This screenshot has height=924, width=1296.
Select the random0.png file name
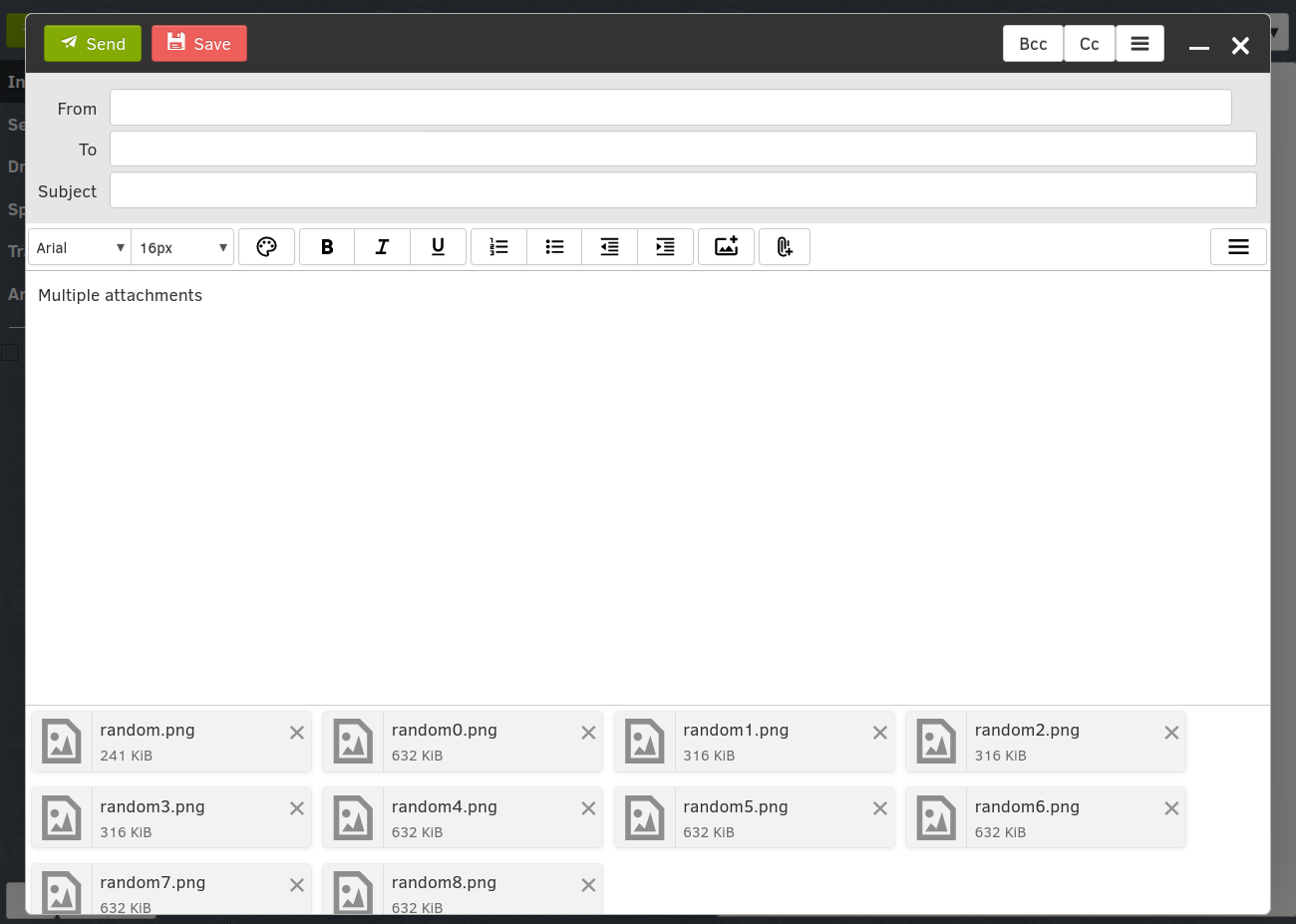click(x=445, y=730)
